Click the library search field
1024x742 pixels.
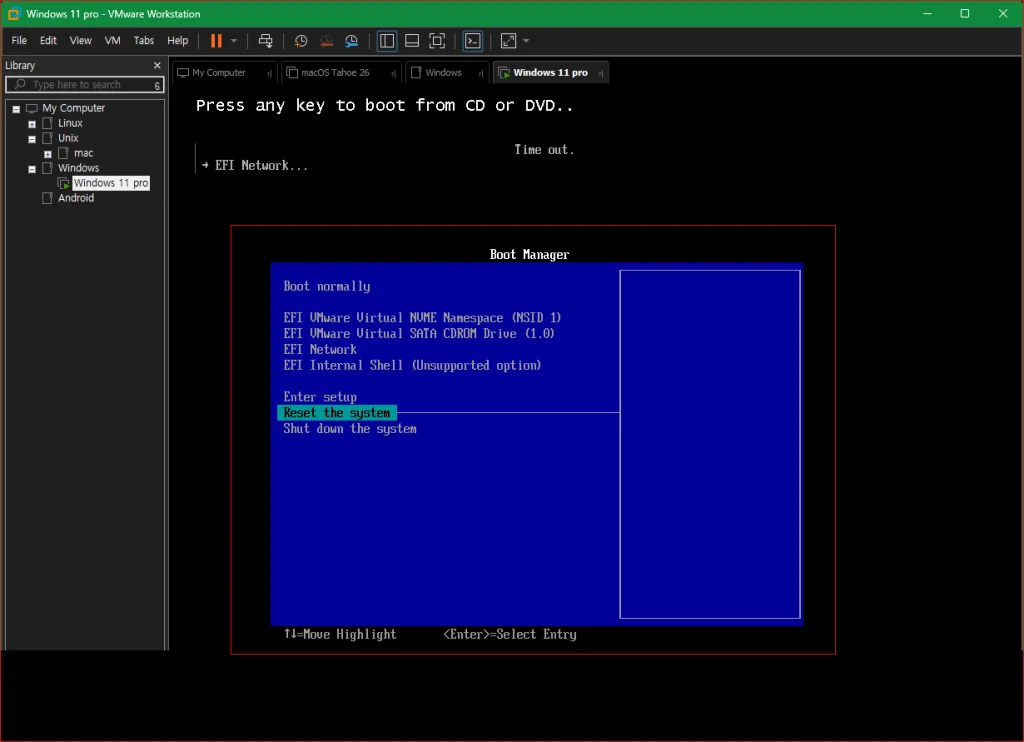(84, 84)
